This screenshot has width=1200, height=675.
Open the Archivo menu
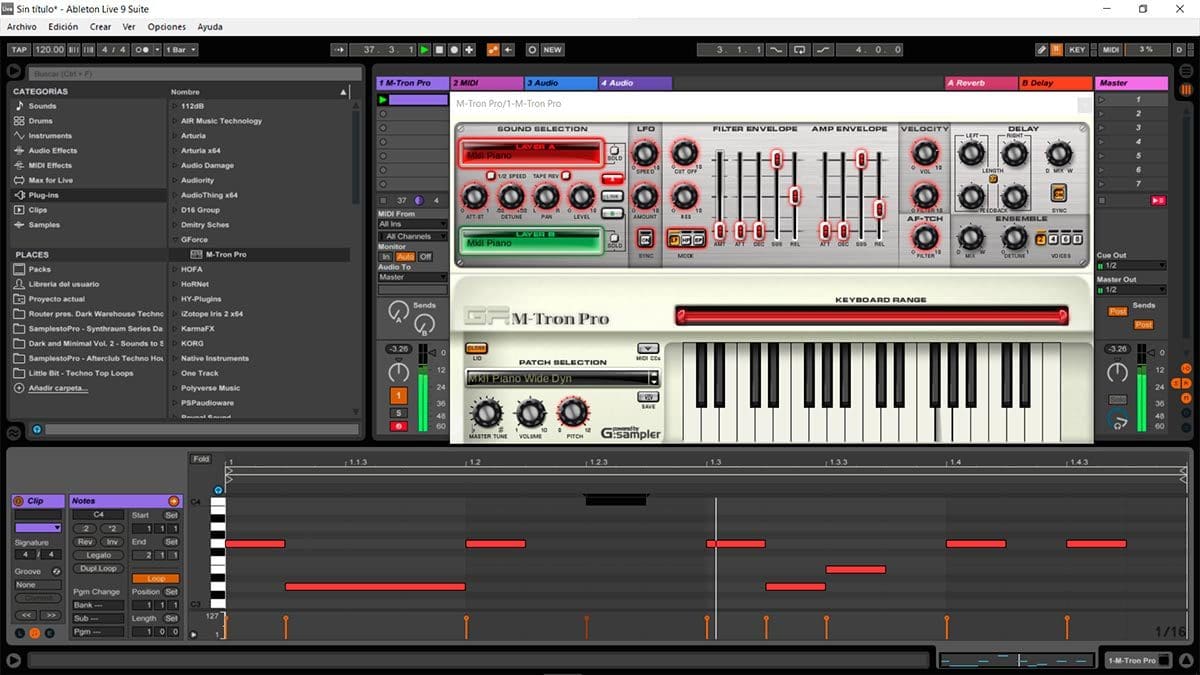21,27
